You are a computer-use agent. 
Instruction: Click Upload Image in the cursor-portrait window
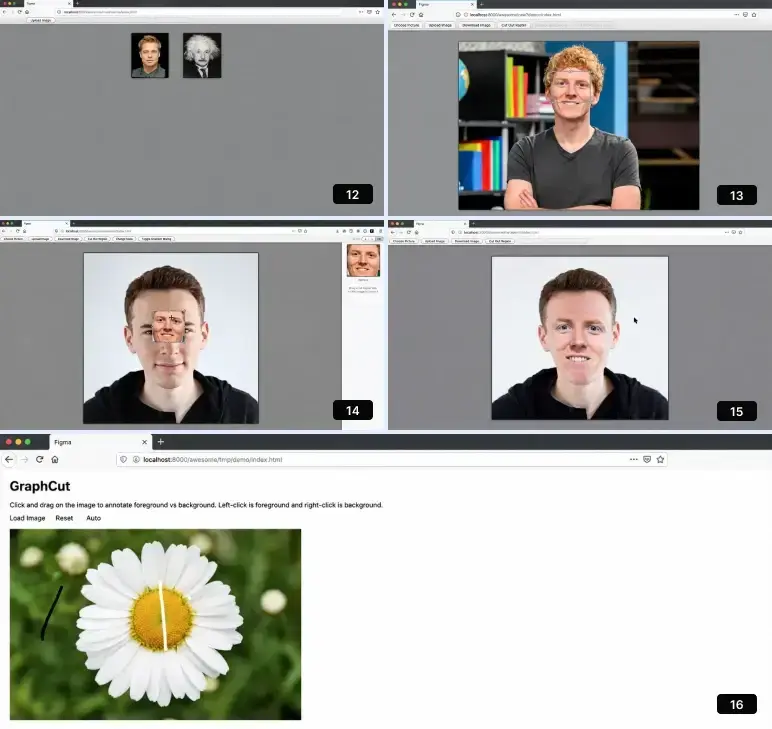click(x=435, y=241)
